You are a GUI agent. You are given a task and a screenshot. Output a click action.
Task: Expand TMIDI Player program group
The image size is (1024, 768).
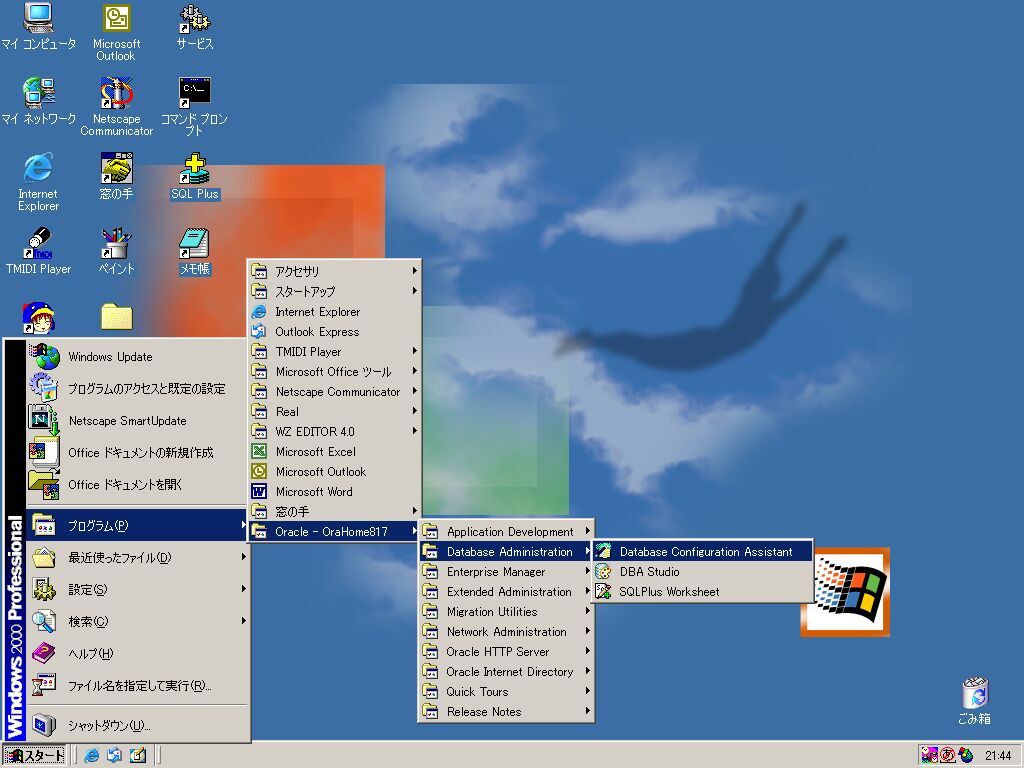334,351
